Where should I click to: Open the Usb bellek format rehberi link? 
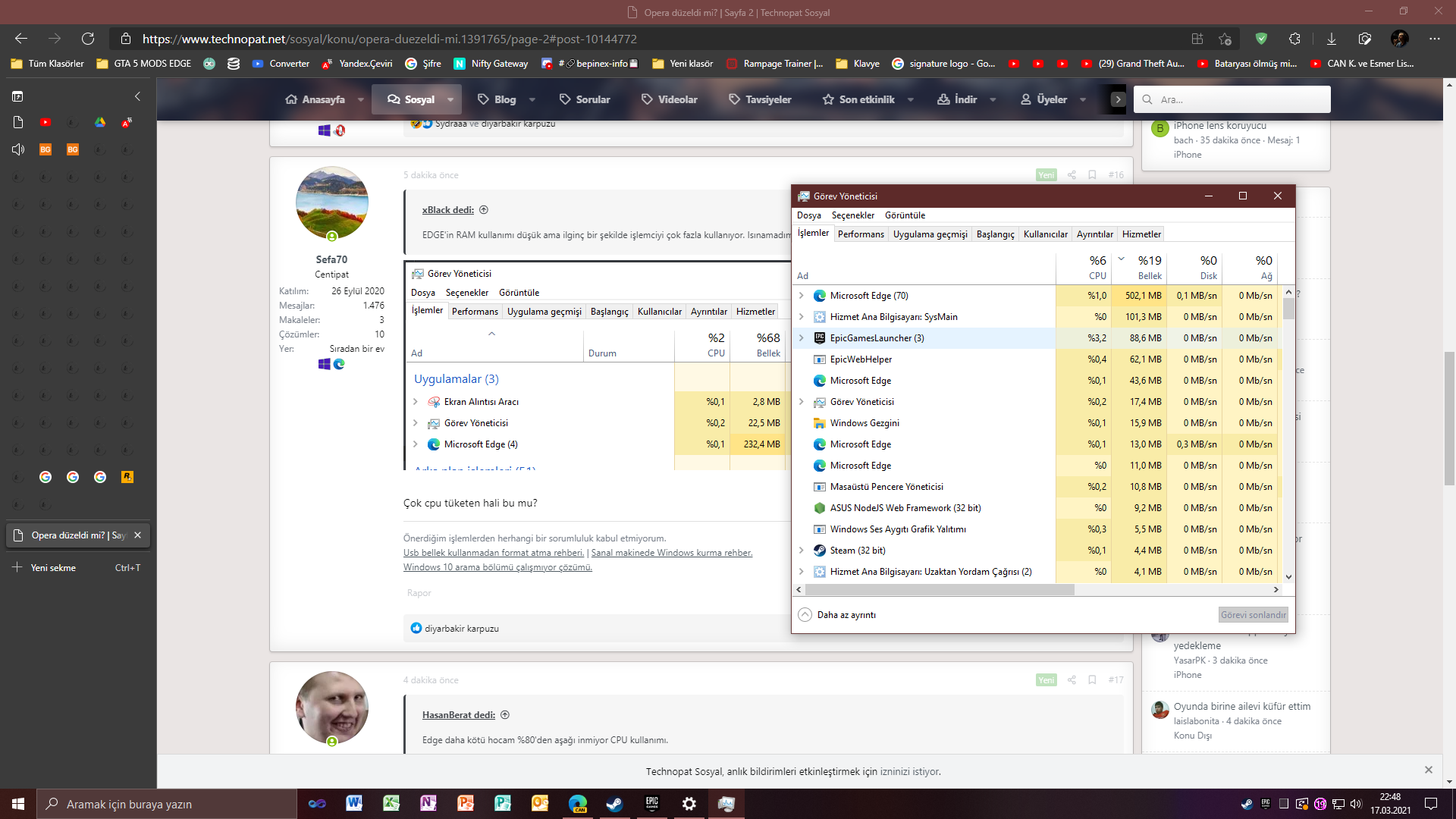[x=493, y=553]
